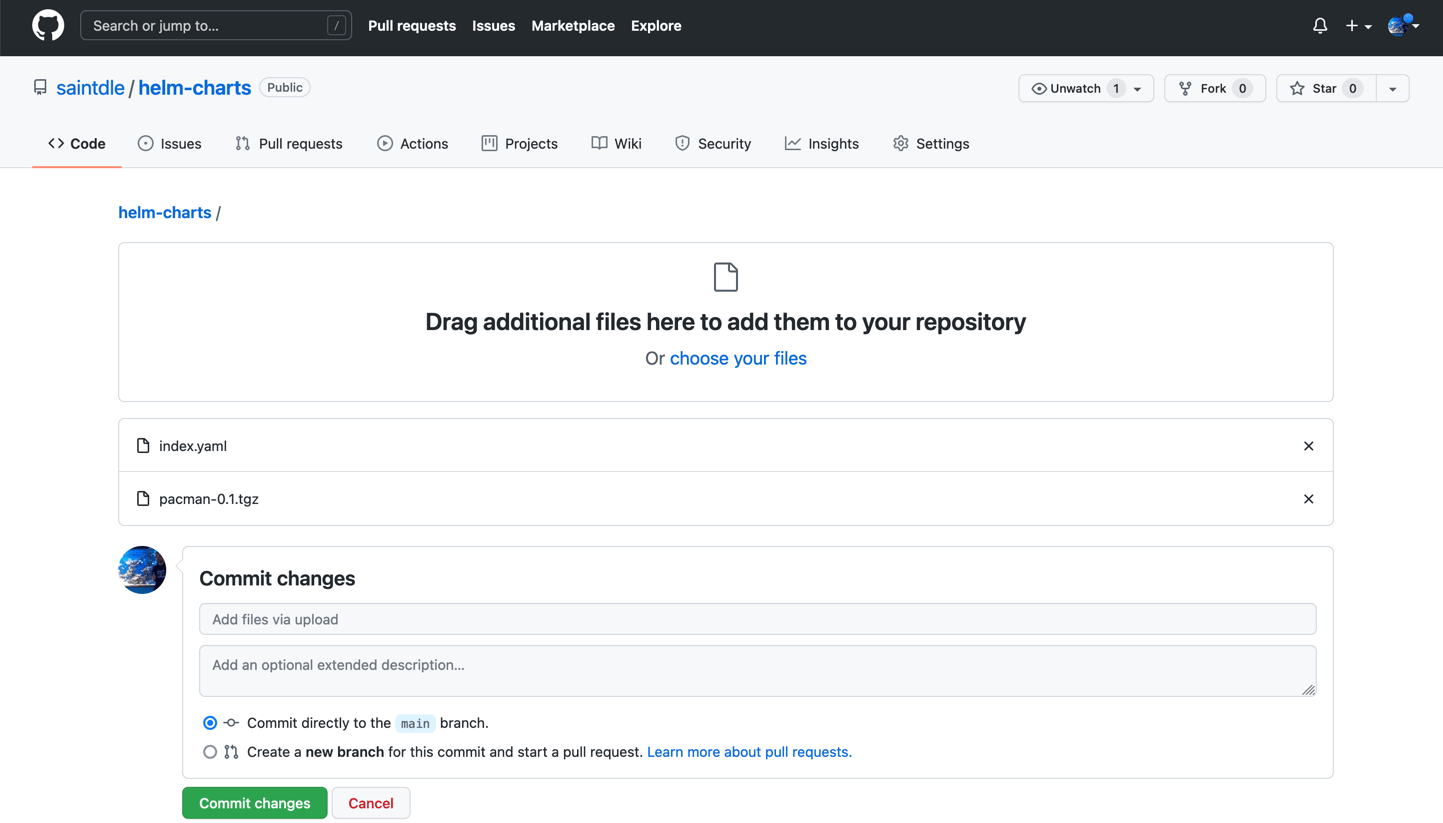Click the resize handle of description box
This screenshot has width=1443, height=823.
click(x=1308, y=689)
